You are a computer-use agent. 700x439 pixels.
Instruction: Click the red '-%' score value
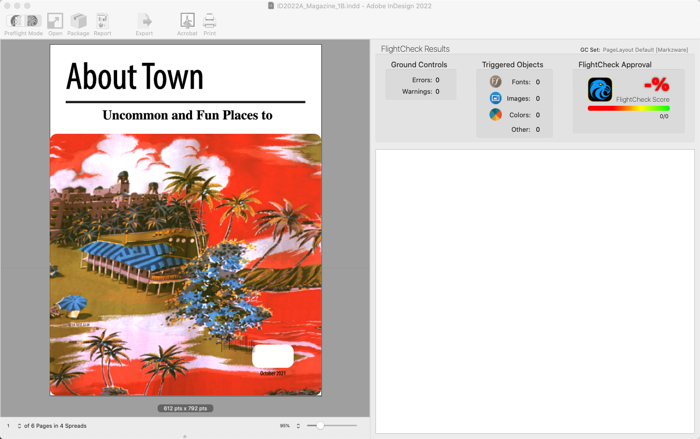coord(656,84)
